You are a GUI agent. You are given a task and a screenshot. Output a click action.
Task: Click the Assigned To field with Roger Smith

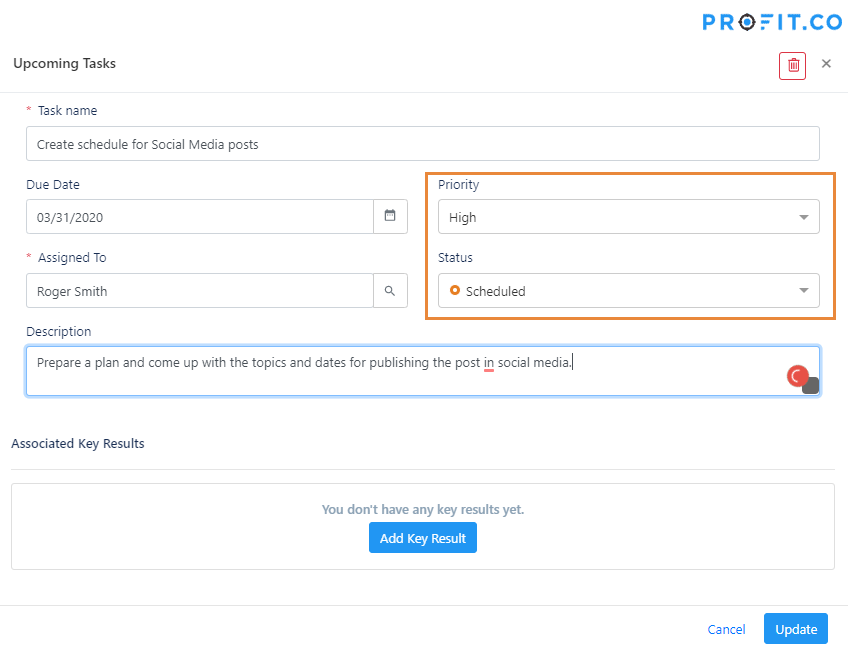click(200, 291)
